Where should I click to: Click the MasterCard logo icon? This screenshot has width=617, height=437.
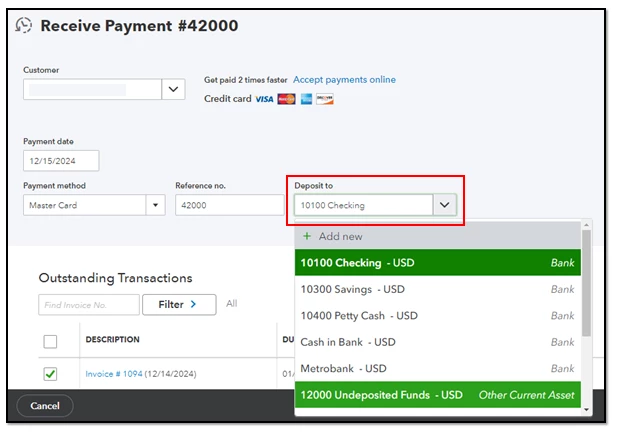click(286, 99)
